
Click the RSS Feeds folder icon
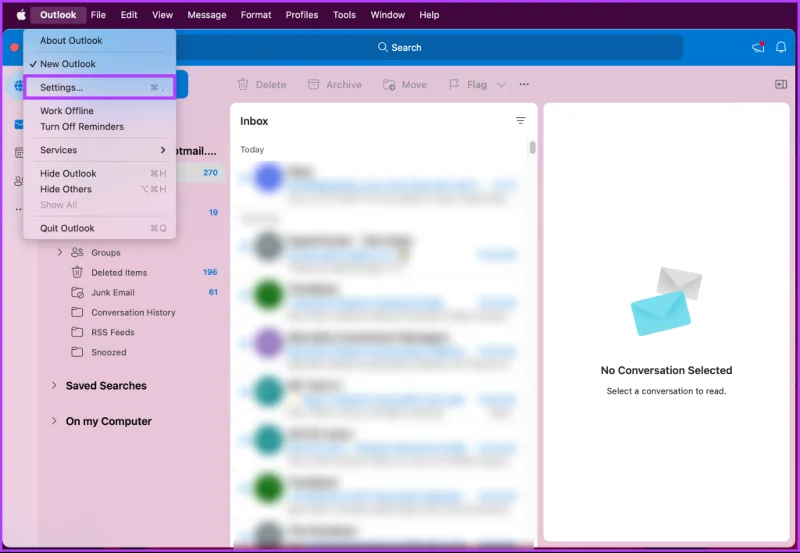(x=77, y=332)
